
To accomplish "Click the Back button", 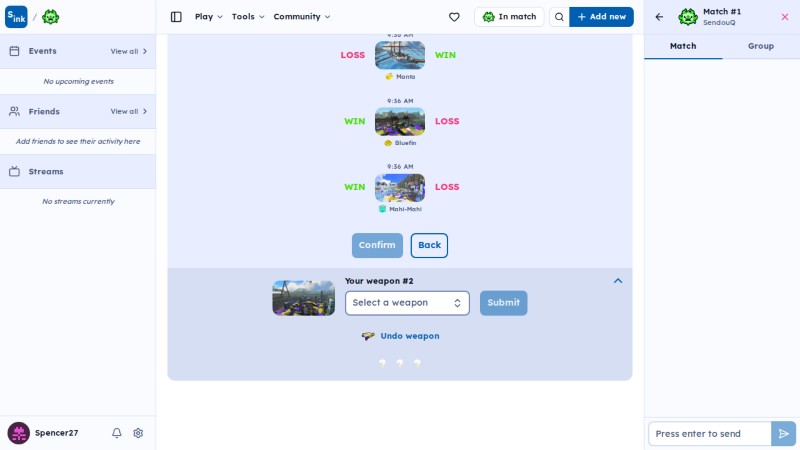I will [x=430, y=245].
